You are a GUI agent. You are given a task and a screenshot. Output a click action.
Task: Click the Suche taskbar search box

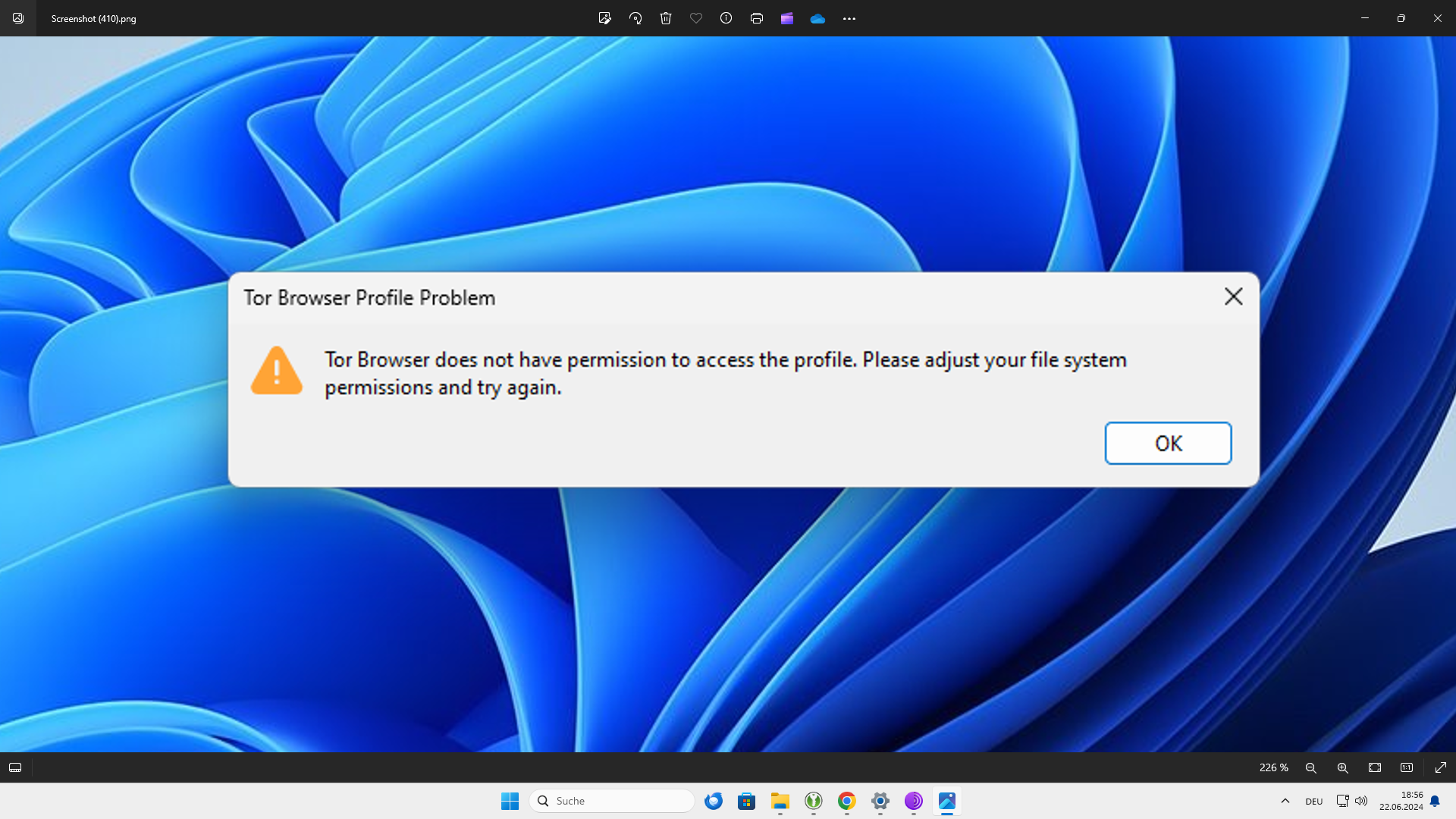(612, 801)
